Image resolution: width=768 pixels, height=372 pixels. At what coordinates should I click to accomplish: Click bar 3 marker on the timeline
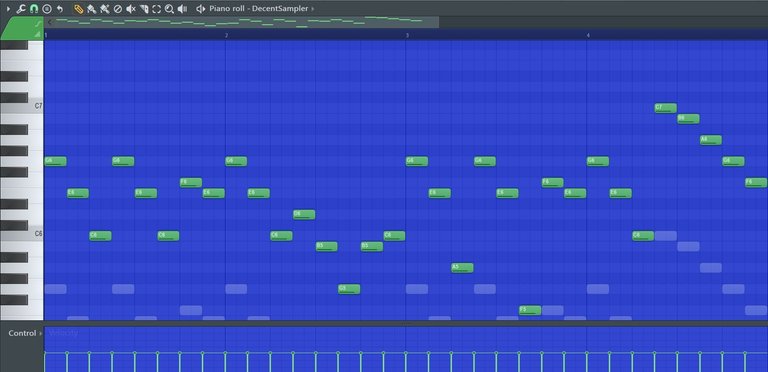[408, 35]
